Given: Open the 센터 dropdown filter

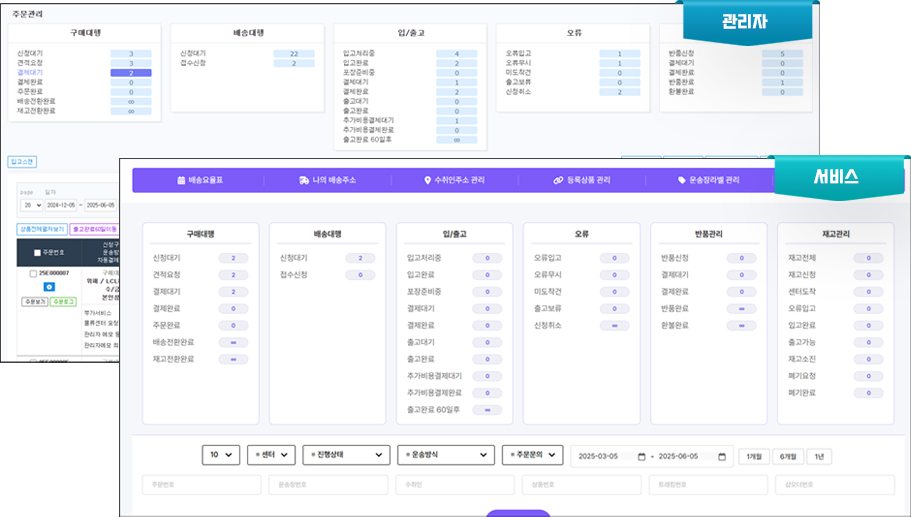Looking at the screenshot, I should pos(271,455).
